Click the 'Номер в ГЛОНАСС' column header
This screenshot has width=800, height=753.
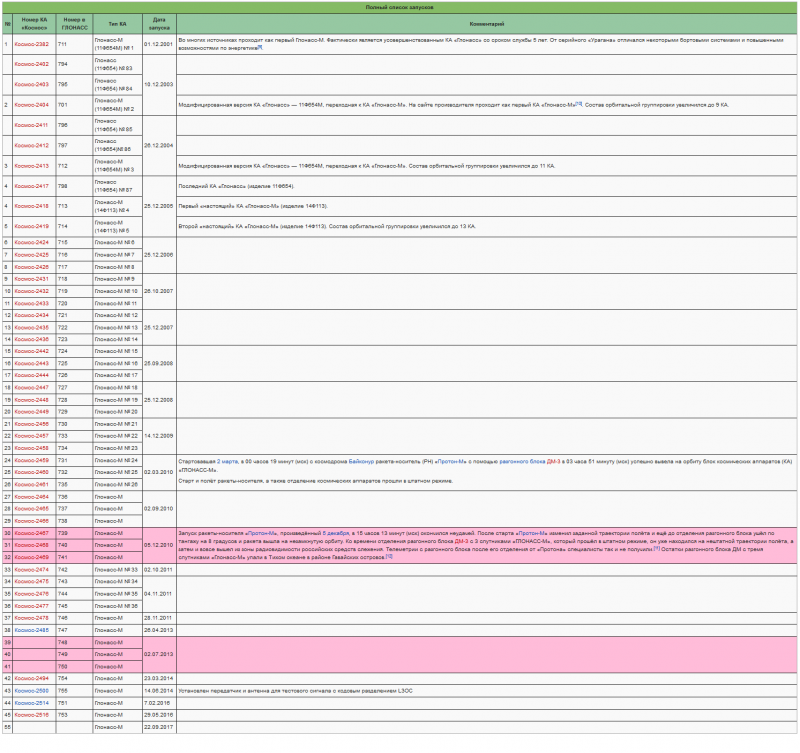point(73,22)
